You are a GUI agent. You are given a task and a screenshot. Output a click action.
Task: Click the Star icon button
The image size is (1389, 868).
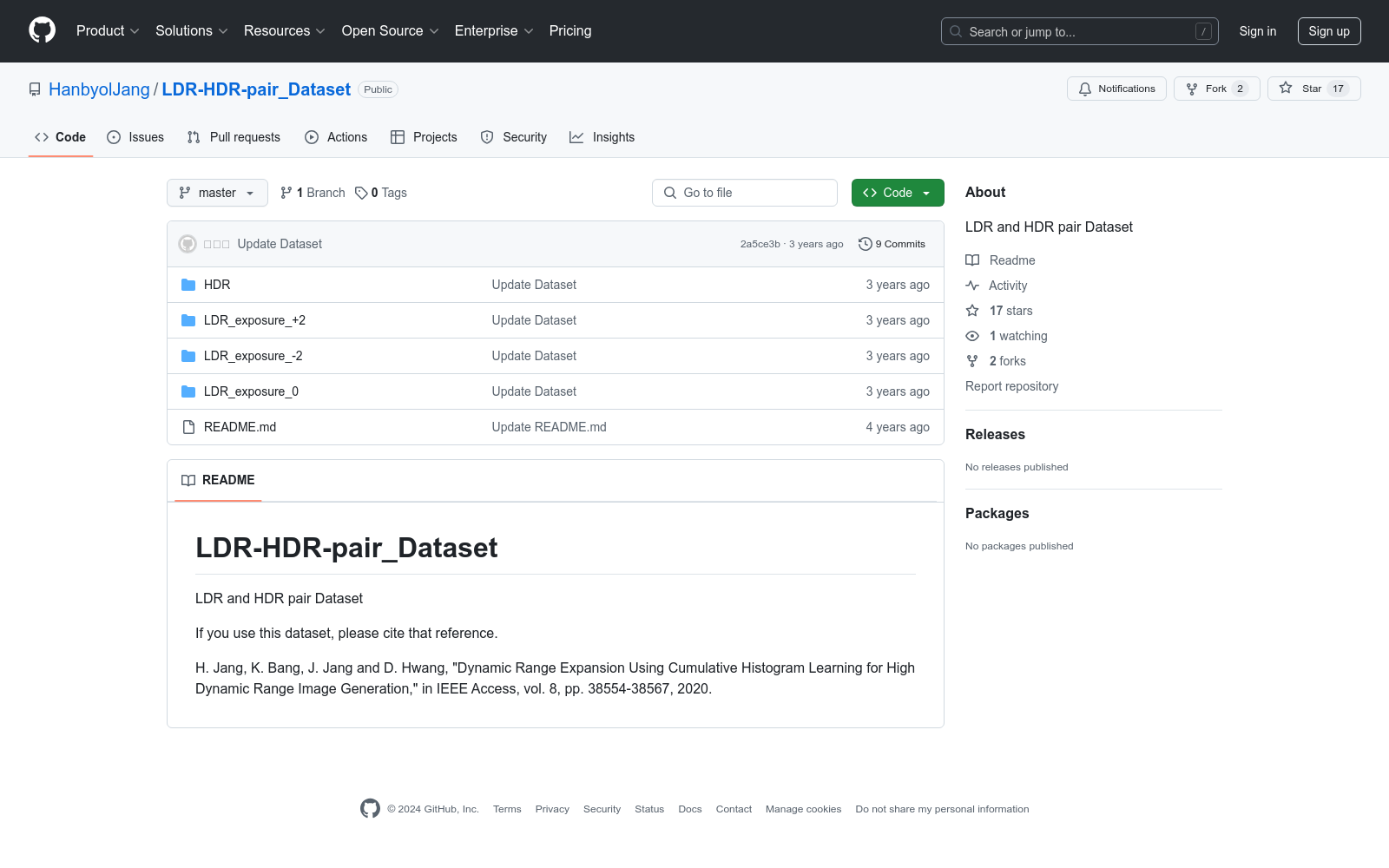point(1286,89)
